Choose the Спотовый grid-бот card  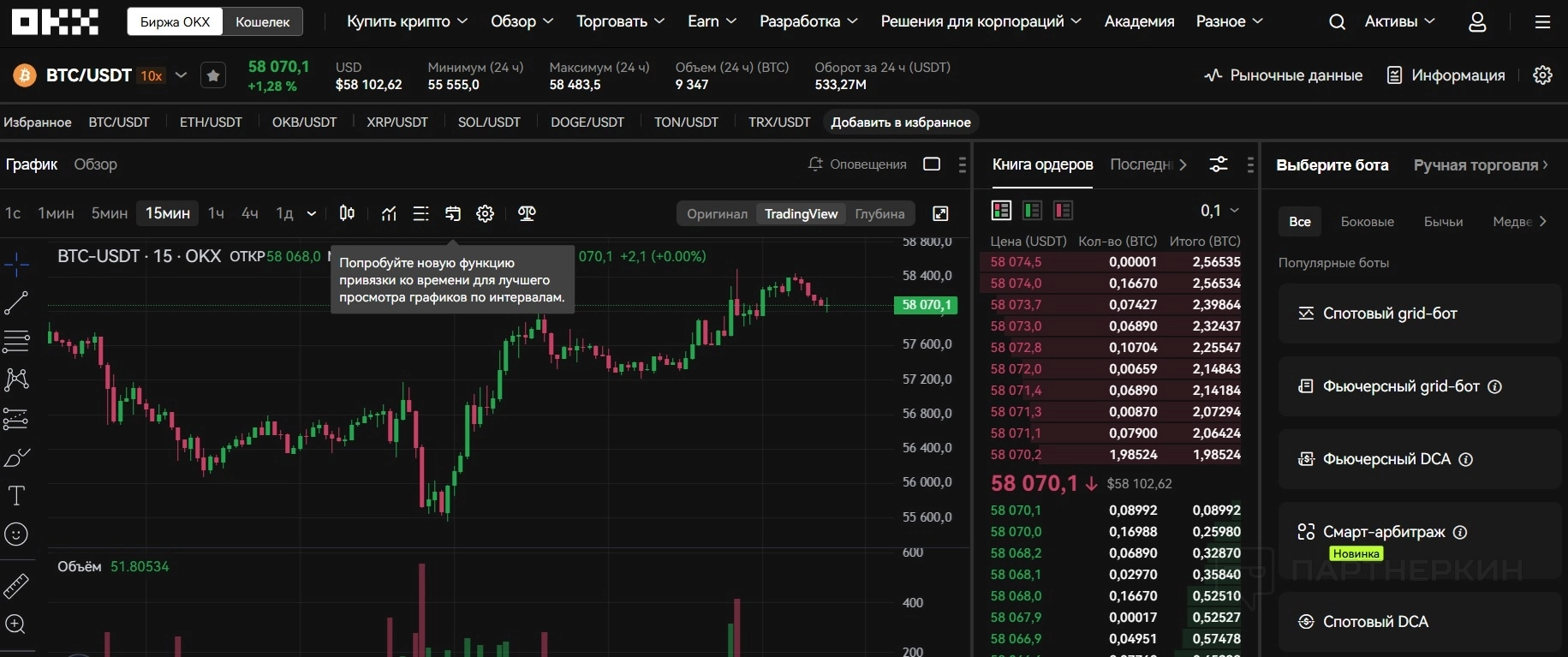(1419, 314)
